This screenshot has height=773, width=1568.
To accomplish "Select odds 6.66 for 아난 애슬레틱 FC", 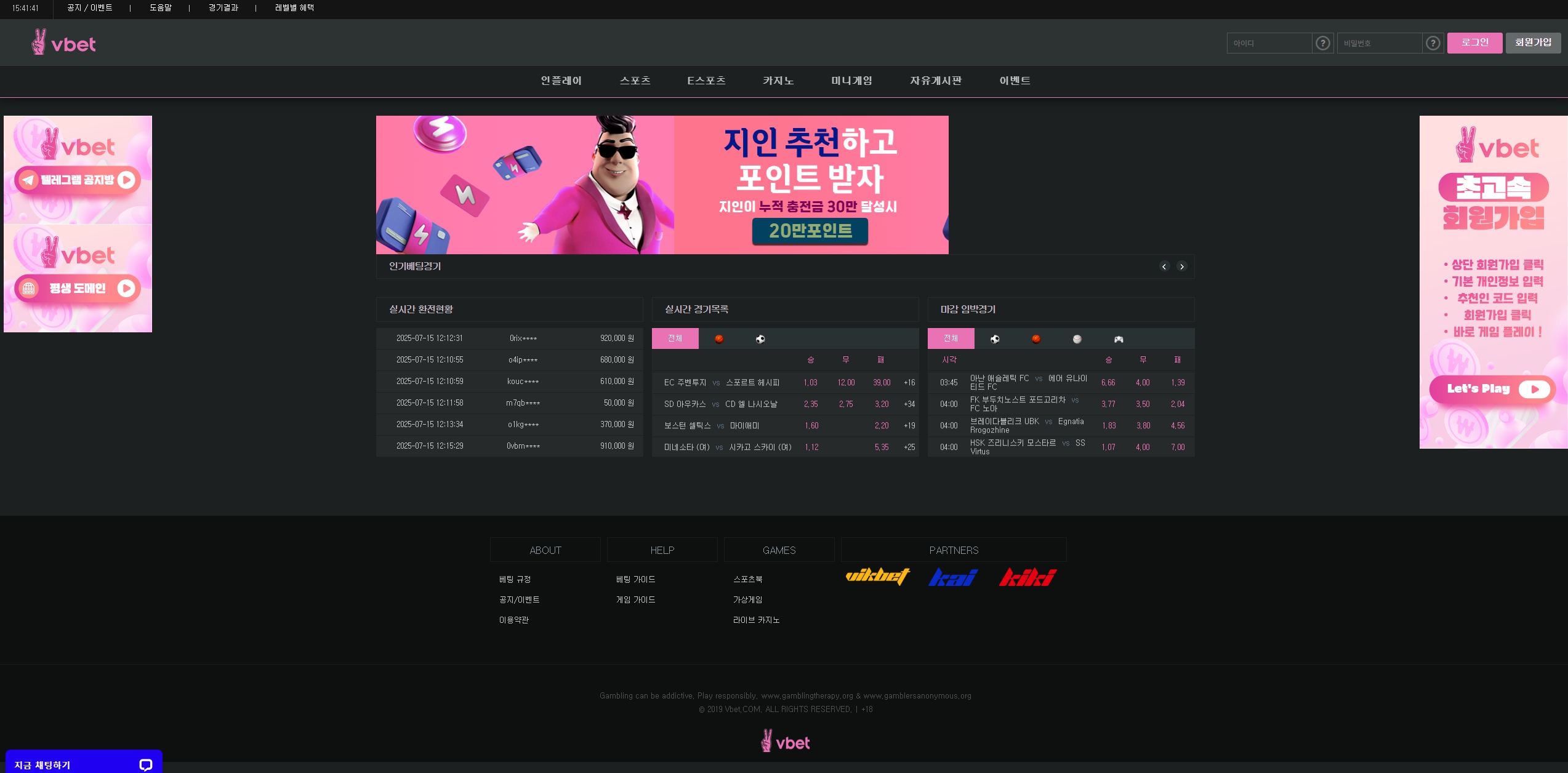I will [1108, 383].
